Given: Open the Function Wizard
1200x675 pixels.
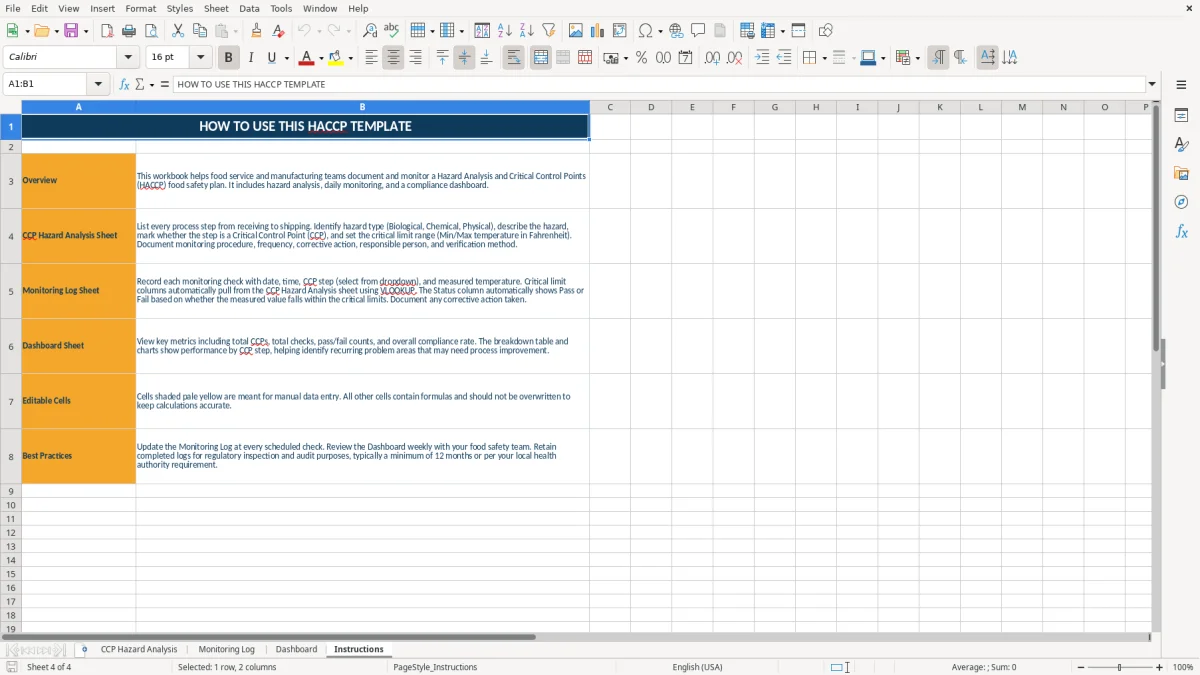Looking at the screenshot, I should point(124,84).
